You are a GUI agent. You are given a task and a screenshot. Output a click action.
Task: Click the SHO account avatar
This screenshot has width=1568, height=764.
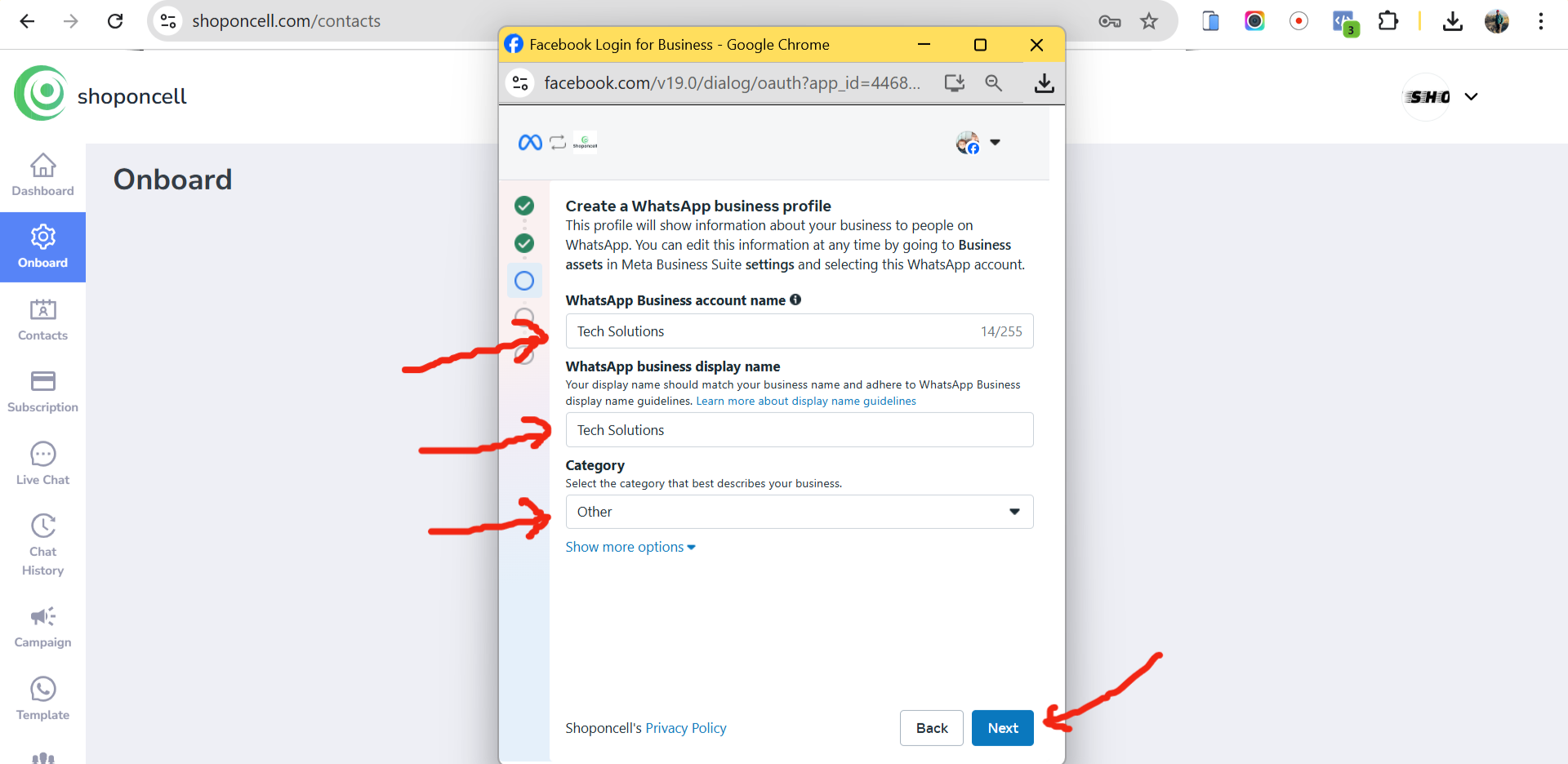click(1427, 96)
